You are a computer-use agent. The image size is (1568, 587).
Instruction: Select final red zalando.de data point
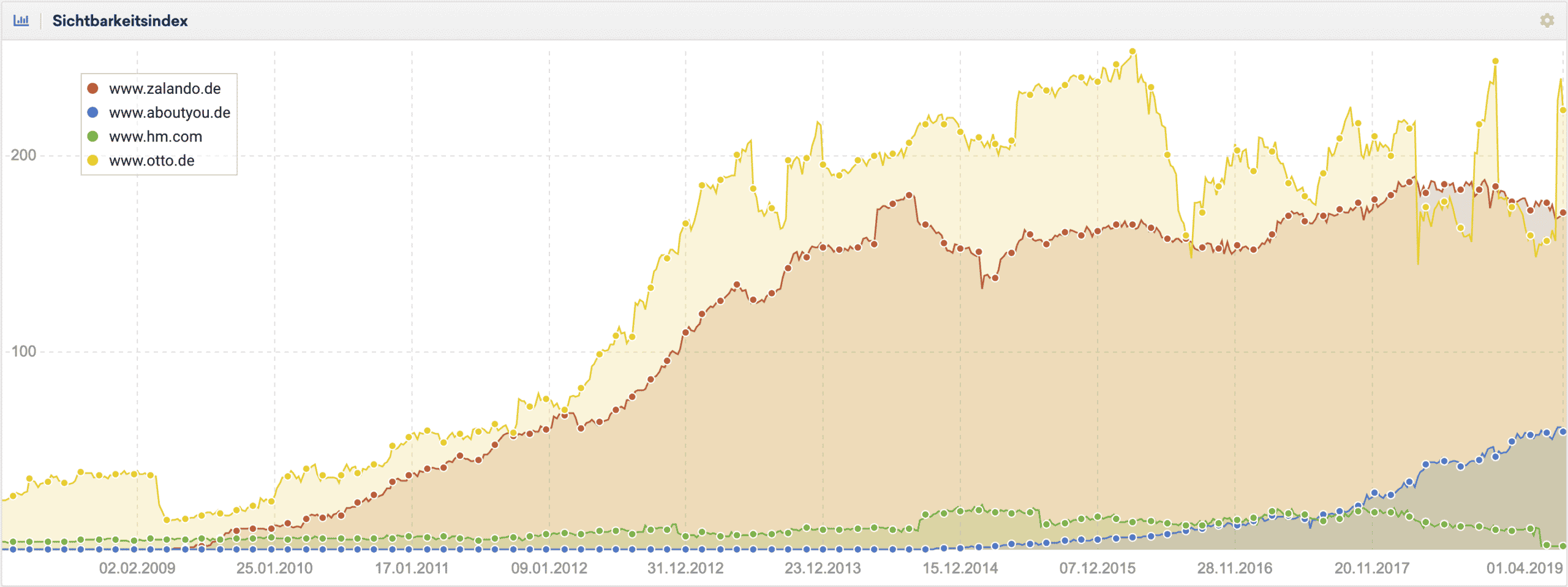point(1562,213)
